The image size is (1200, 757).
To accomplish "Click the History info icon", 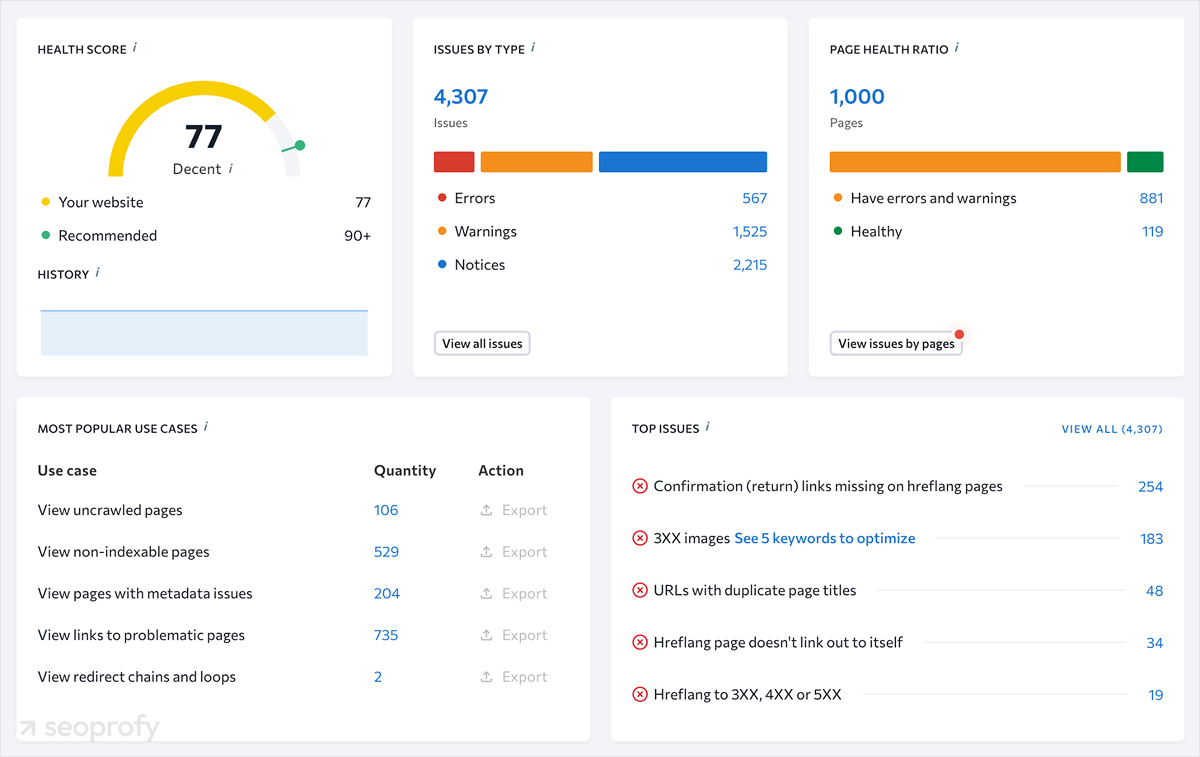I will pyautogui.click(x=98, y=273).
